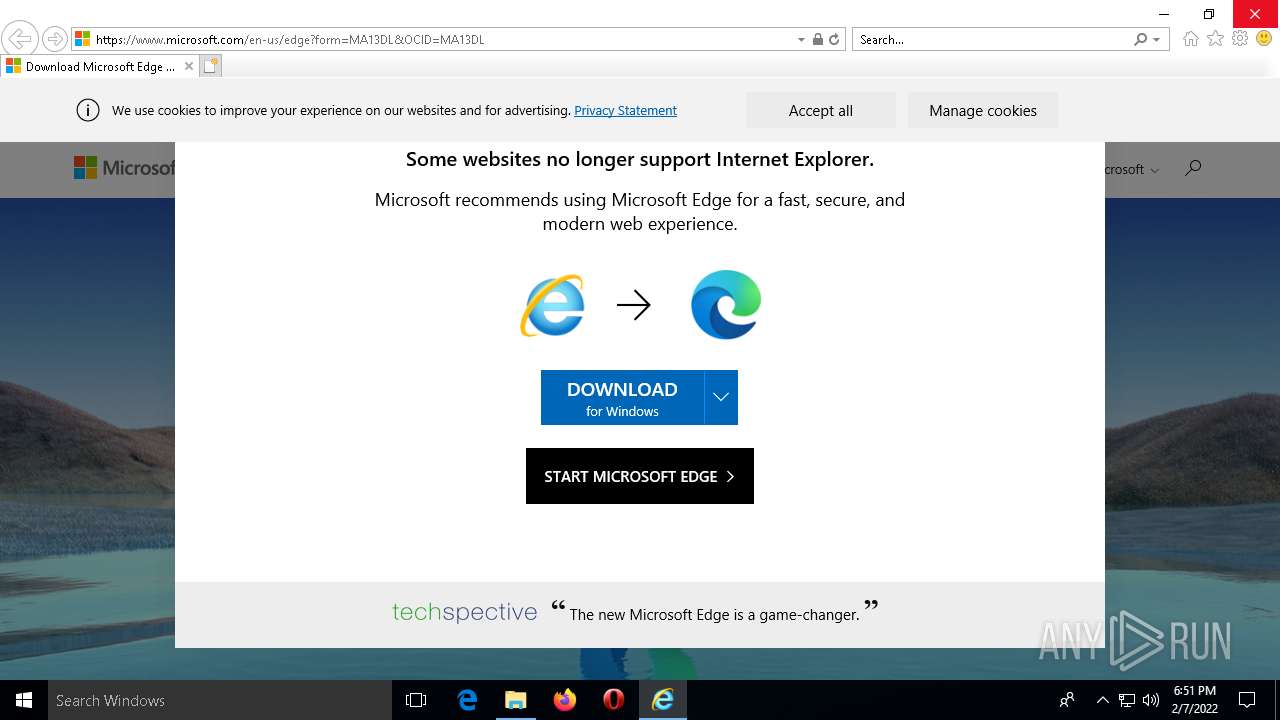The height and width of the screenshot is (720, 1280).
Task: Click the techspective quote text
Action: point(714,613)
